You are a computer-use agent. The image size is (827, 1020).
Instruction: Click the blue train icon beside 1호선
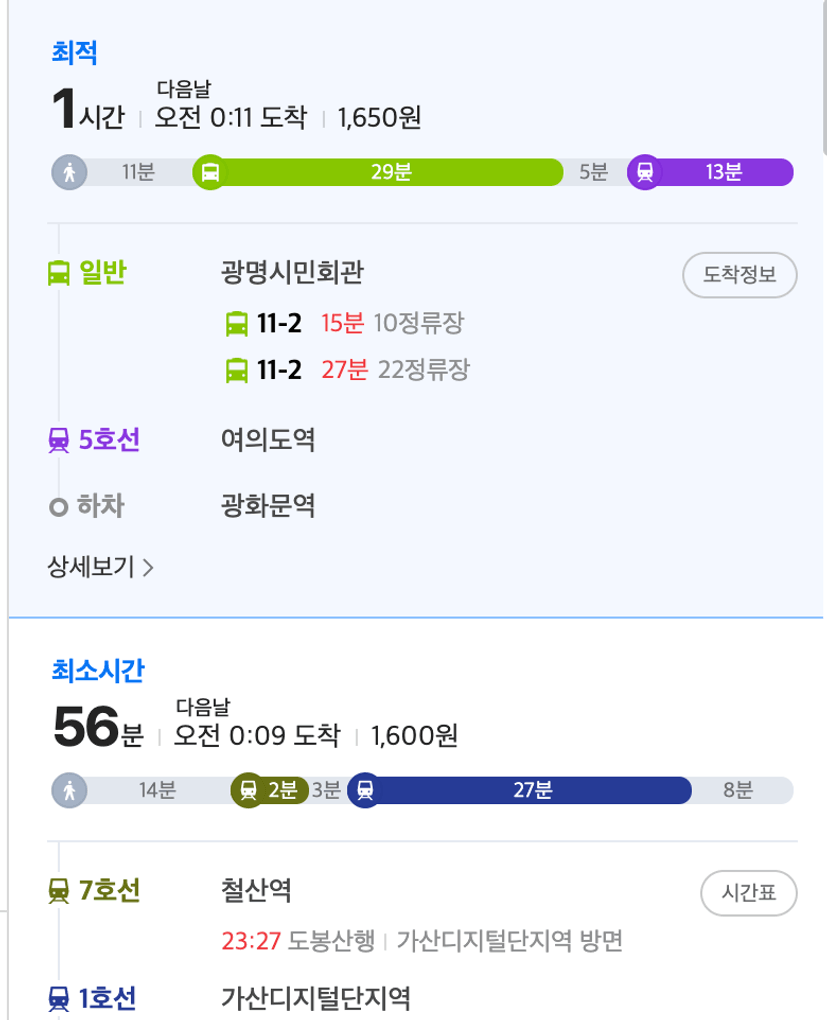[x=59, y=998]
